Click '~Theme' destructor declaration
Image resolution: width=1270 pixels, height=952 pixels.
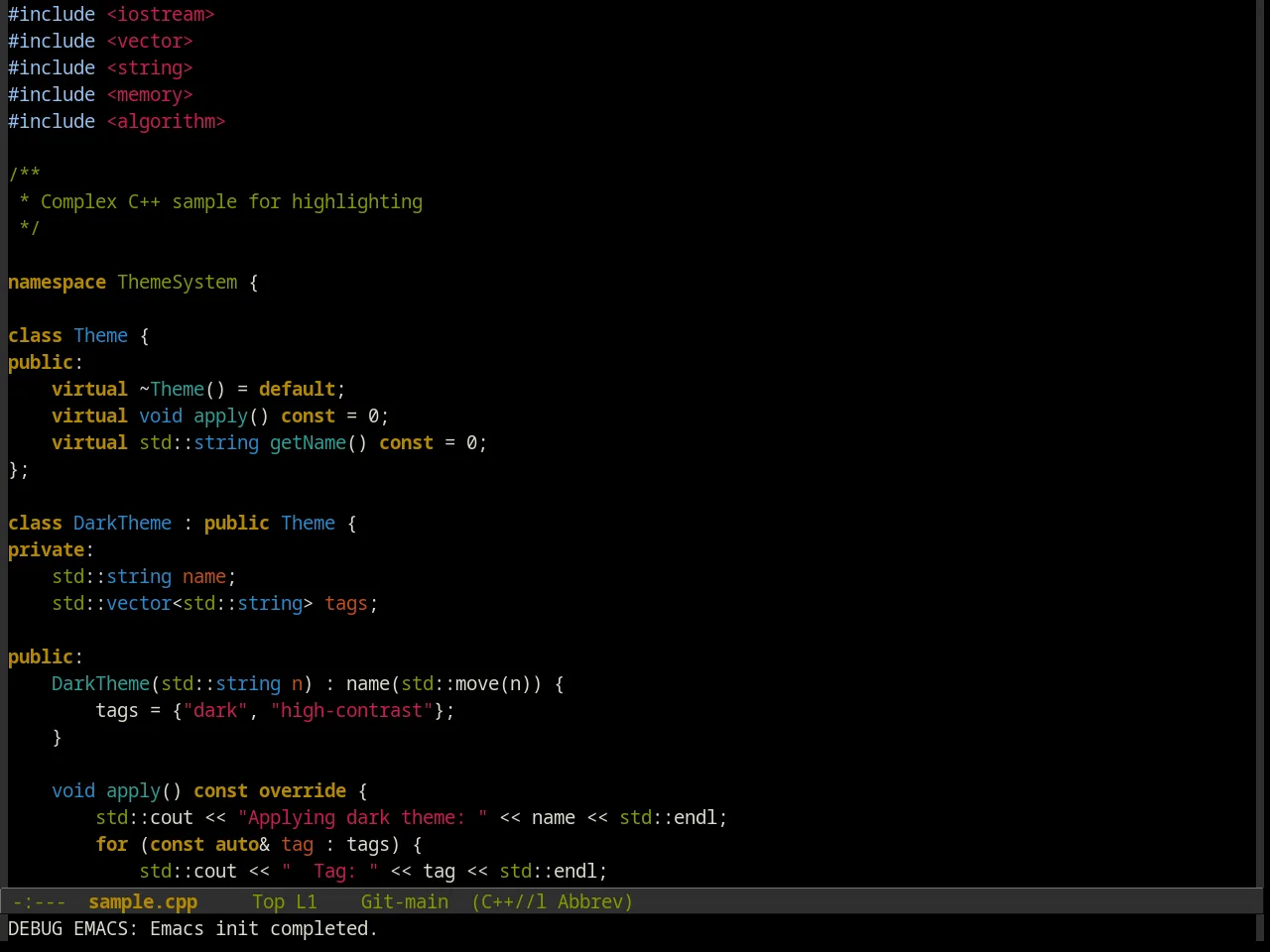[x=172, y=389]
